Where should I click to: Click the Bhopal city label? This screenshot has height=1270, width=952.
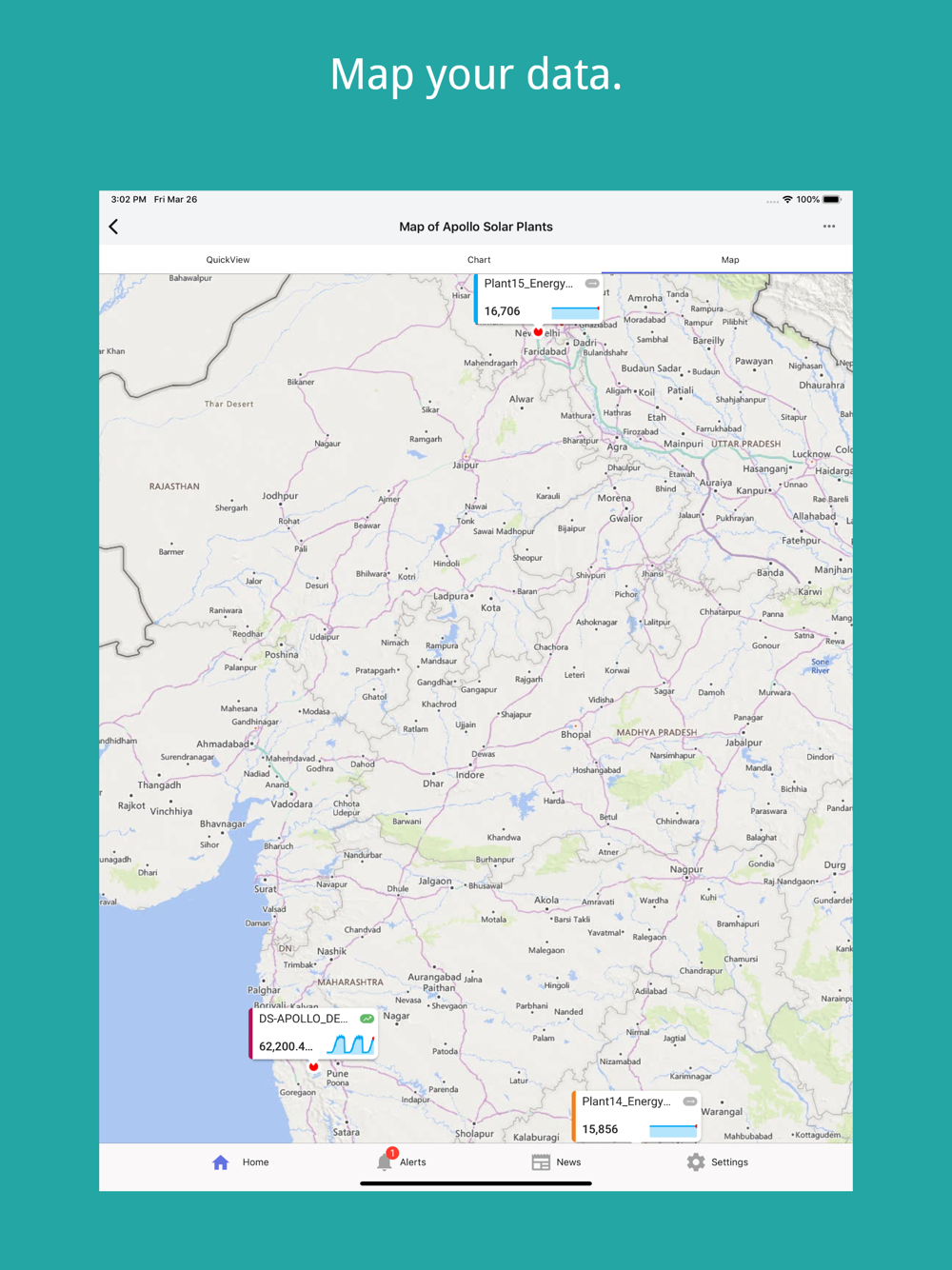click(x=576, y=734)
